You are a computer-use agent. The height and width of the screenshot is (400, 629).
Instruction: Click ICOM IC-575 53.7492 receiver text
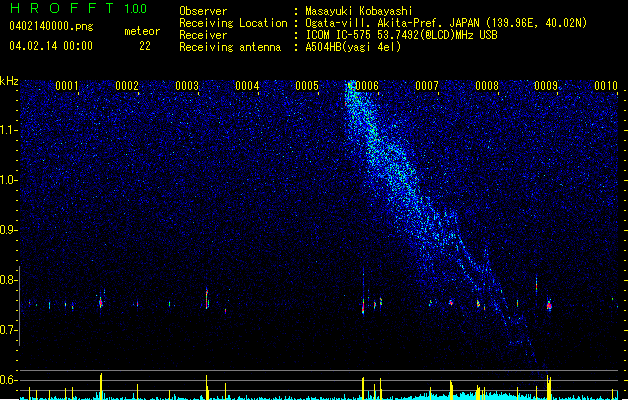401,35
